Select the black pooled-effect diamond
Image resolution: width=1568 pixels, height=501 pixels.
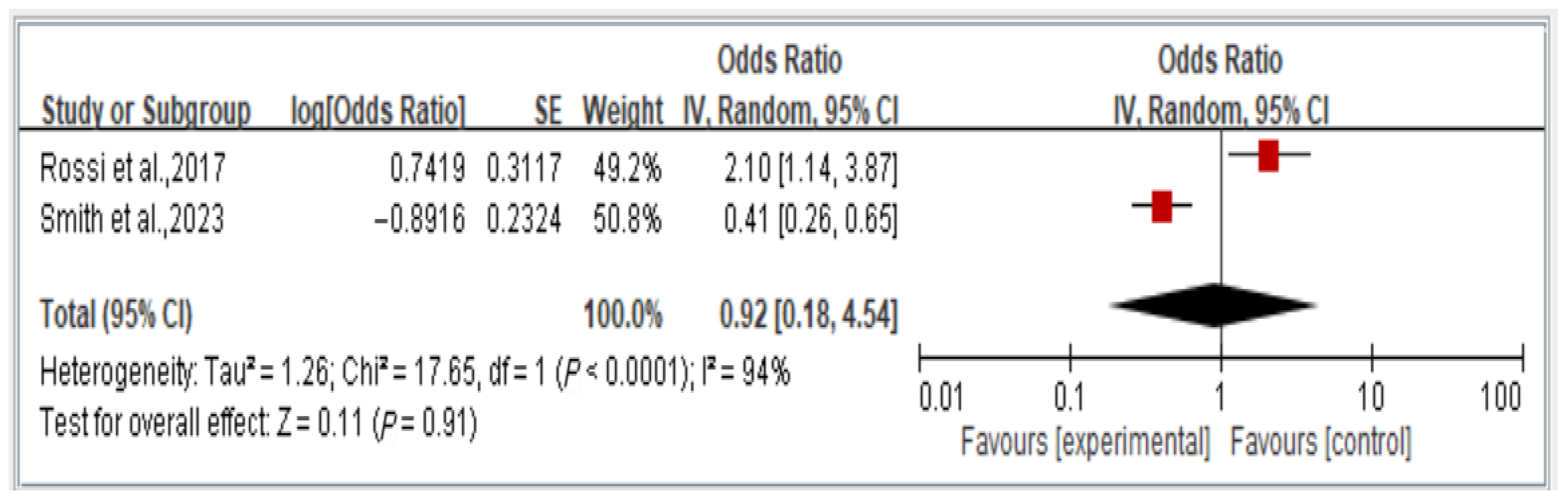[1214, 305]
